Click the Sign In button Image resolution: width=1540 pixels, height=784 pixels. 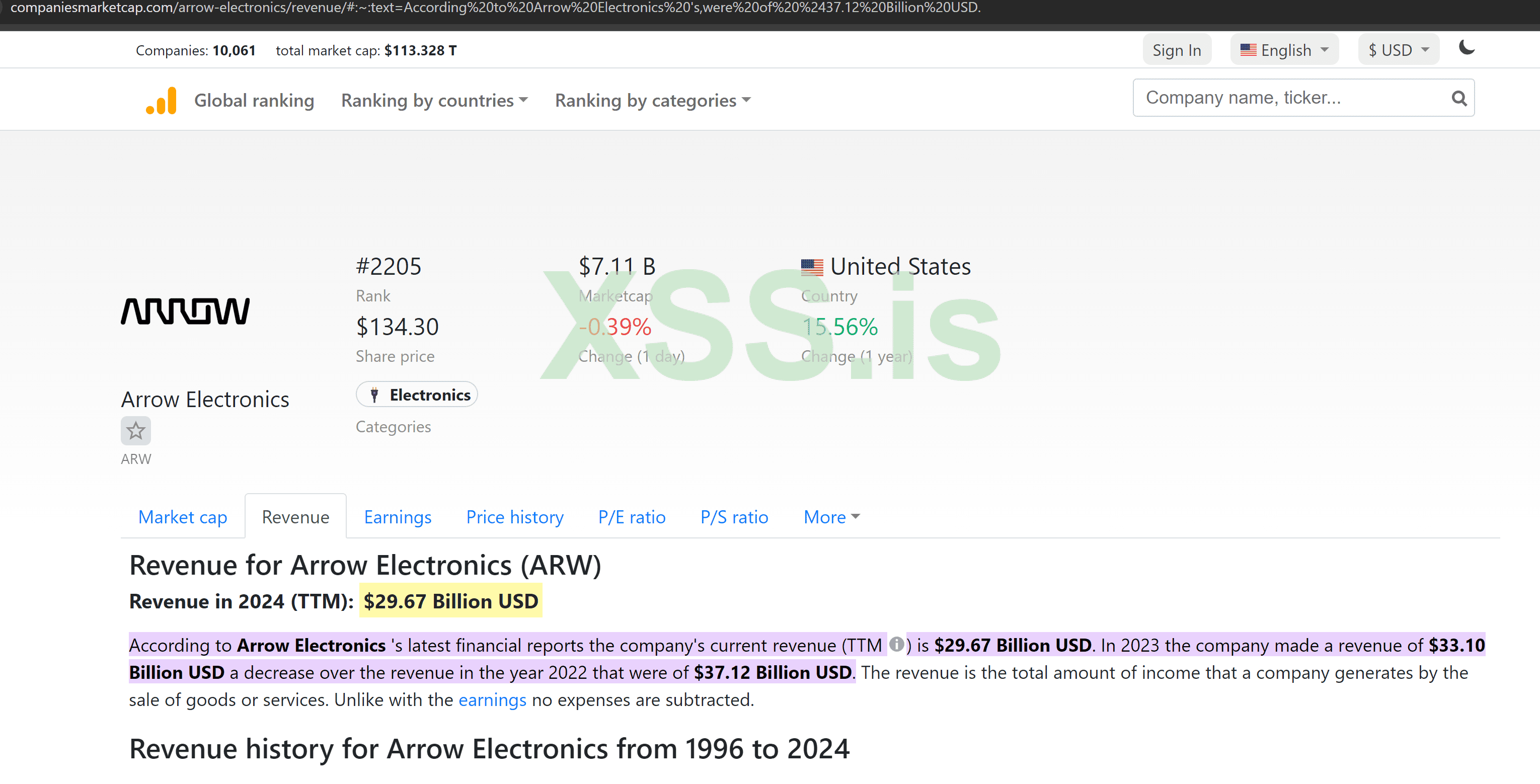[1176, 50]
